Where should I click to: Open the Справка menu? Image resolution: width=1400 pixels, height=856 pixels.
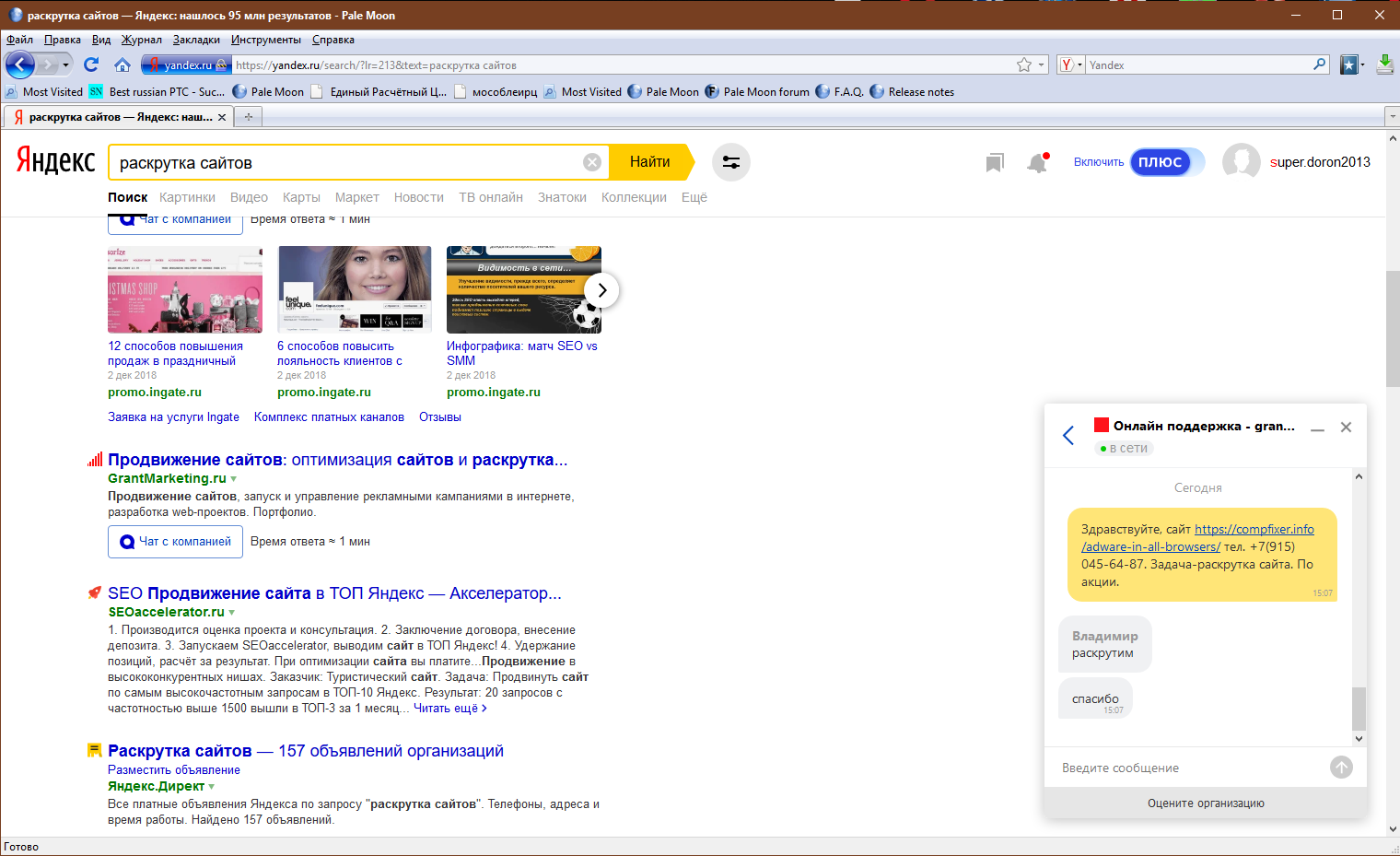(332, 40)
